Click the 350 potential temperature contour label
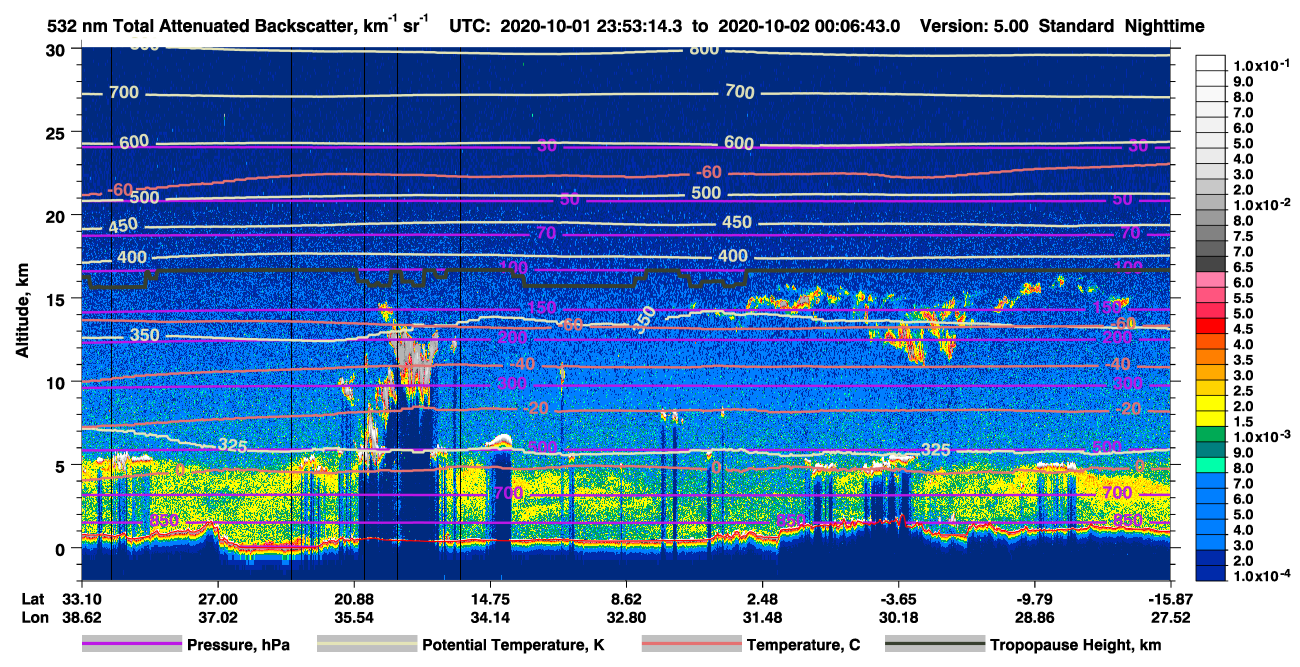This screenshot has width=1300, height=667. point(144,335)
